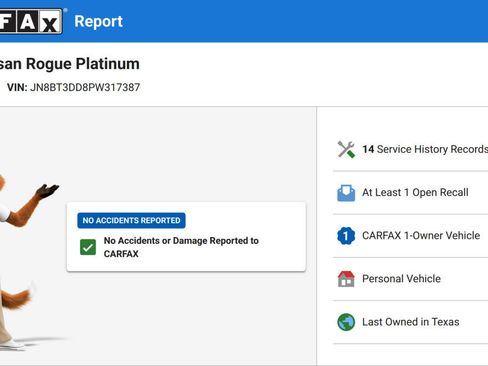Click the Rogue Platinum vehicle title
This screenshot has width=488, height=366.
point(69,64)
